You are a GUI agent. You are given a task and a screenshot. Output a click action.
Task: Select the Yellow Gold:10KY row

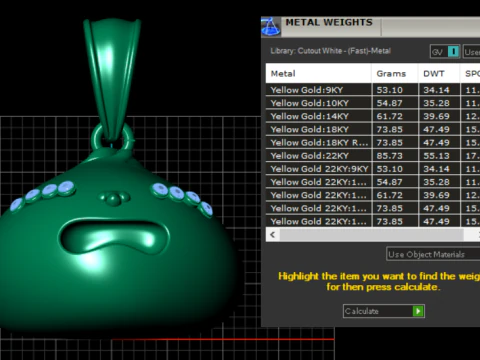[373, 103]
